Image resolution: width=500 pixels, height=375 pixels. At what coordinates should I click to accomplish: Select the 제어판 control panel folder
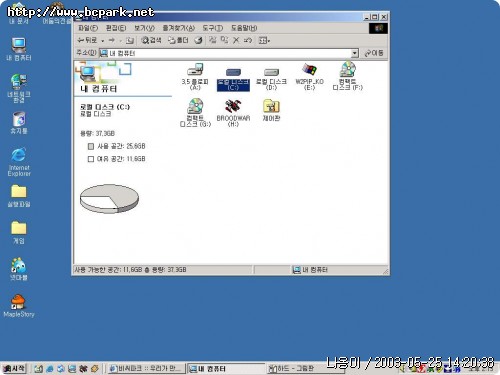(x=271, y=110)
